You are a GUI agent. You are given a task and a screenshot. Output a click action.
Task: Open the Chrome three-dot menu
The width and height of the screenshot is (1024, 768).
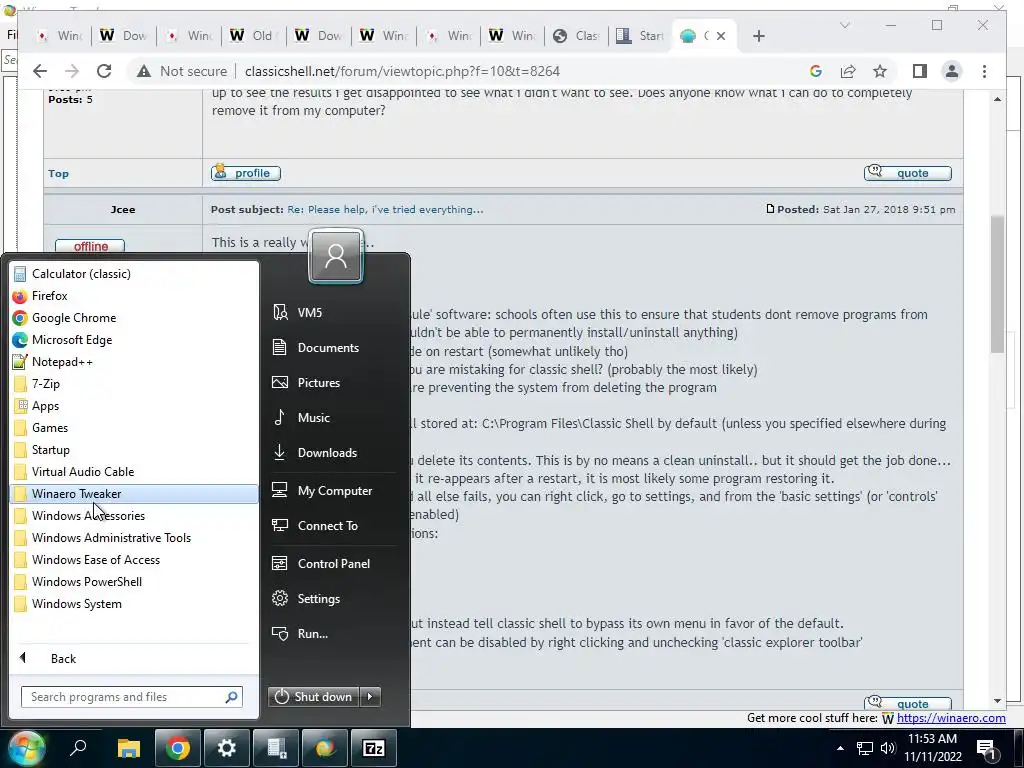(984, 71)
